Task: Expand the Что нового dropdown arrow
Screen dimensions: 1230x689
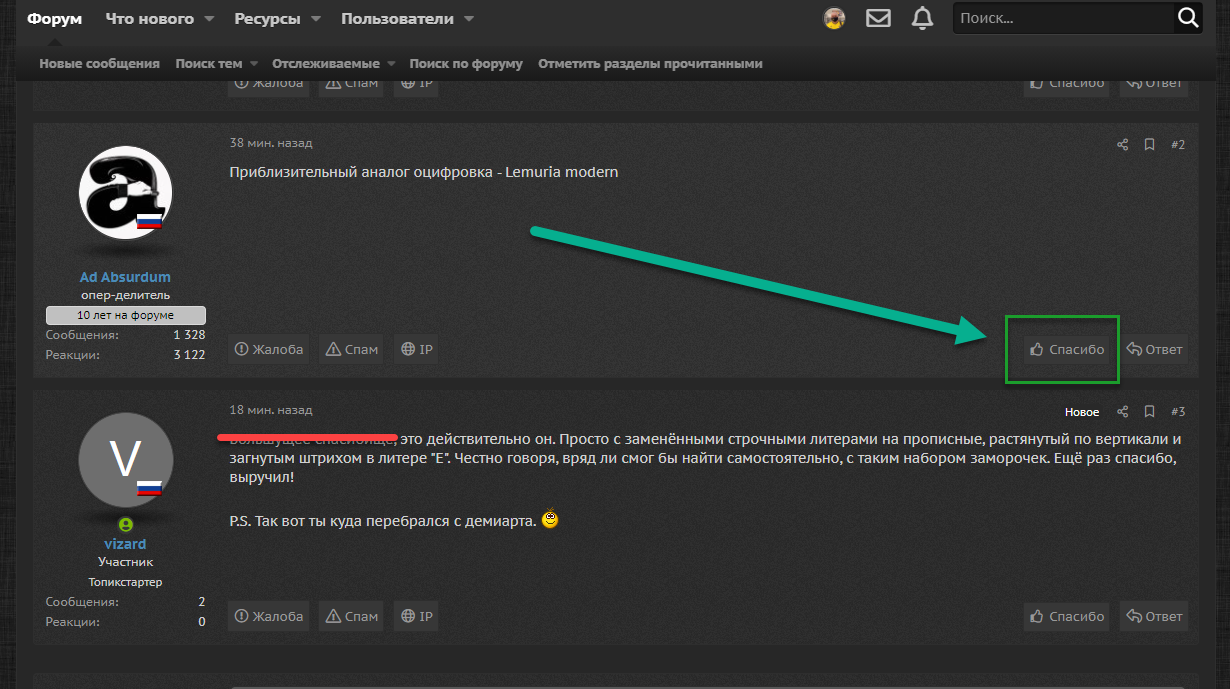Action: pyautogui.click(x=209, y=19)
